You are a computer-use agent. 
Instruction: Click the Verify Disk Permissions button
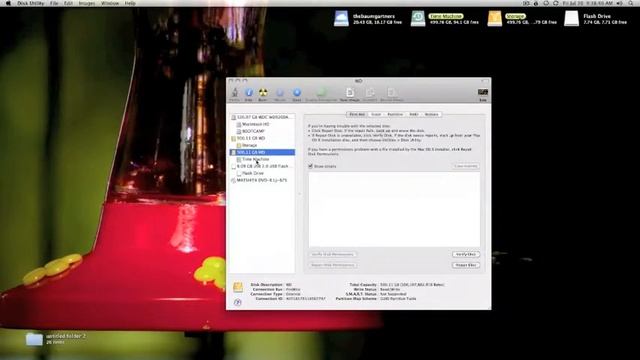click(x=333, y=254)
